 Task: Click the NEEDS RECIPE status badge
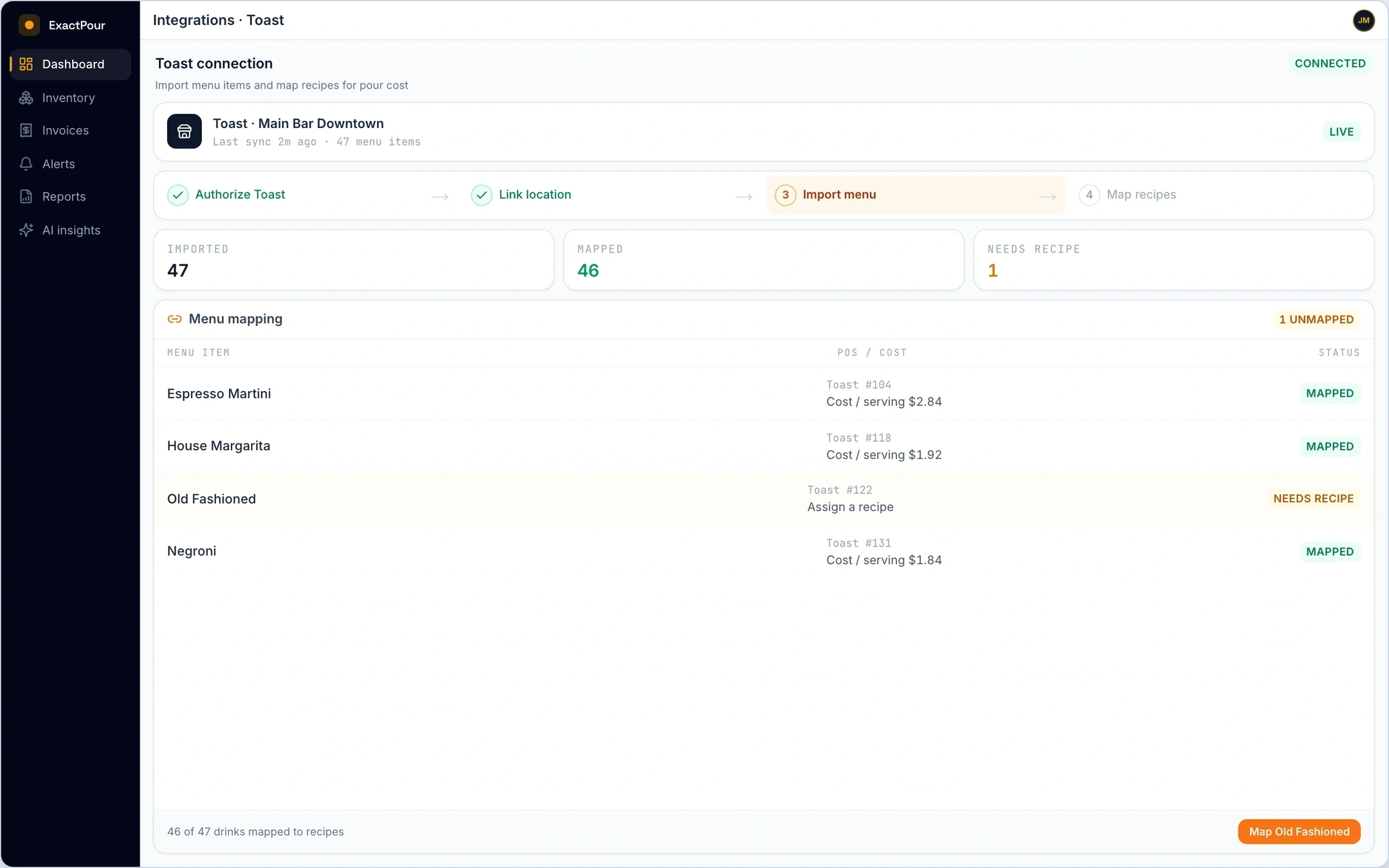[1313, 499]
